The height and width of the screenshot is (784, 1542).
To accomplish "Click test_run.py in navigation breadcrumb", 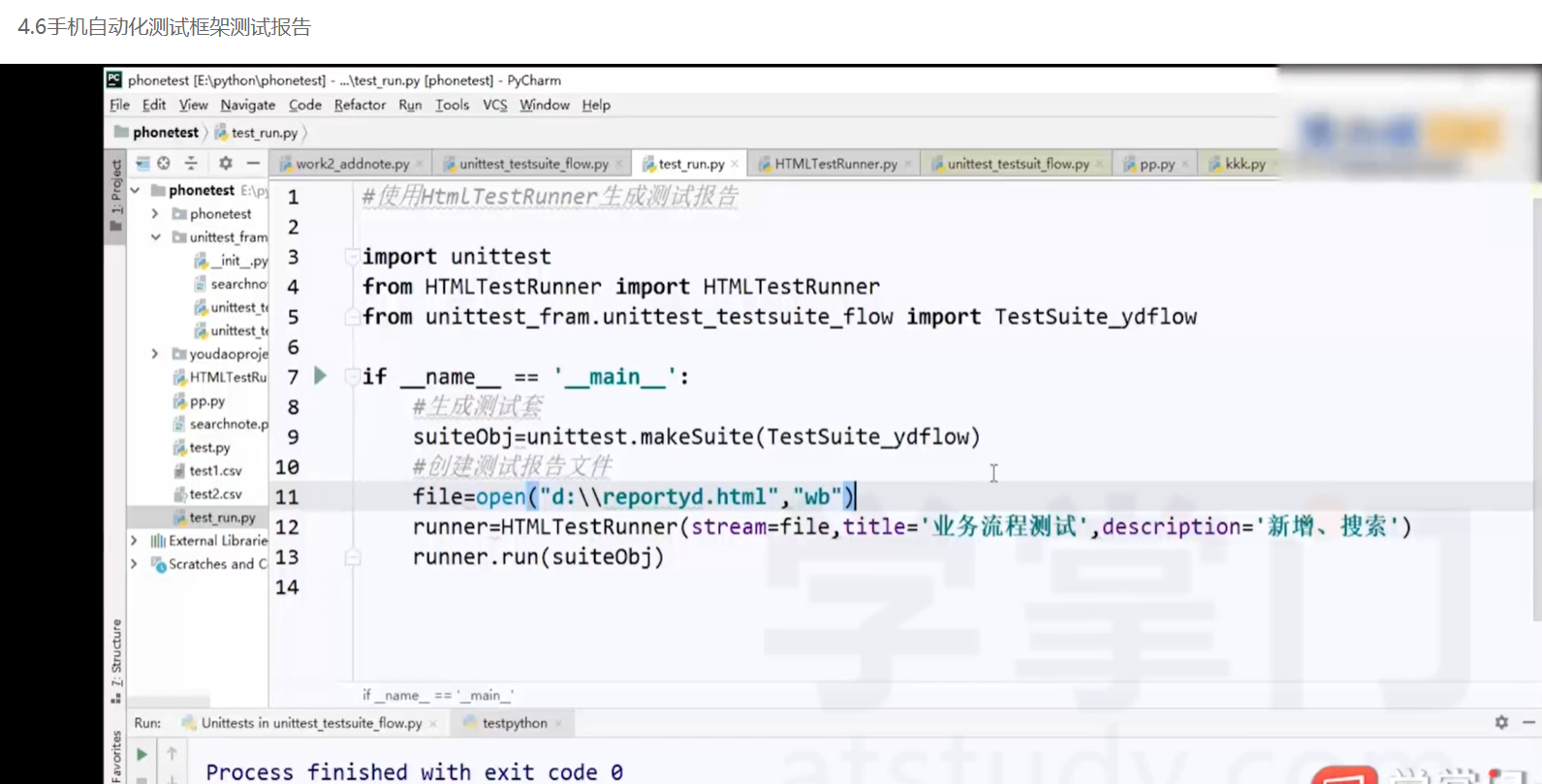I will (x=256, y=133).
